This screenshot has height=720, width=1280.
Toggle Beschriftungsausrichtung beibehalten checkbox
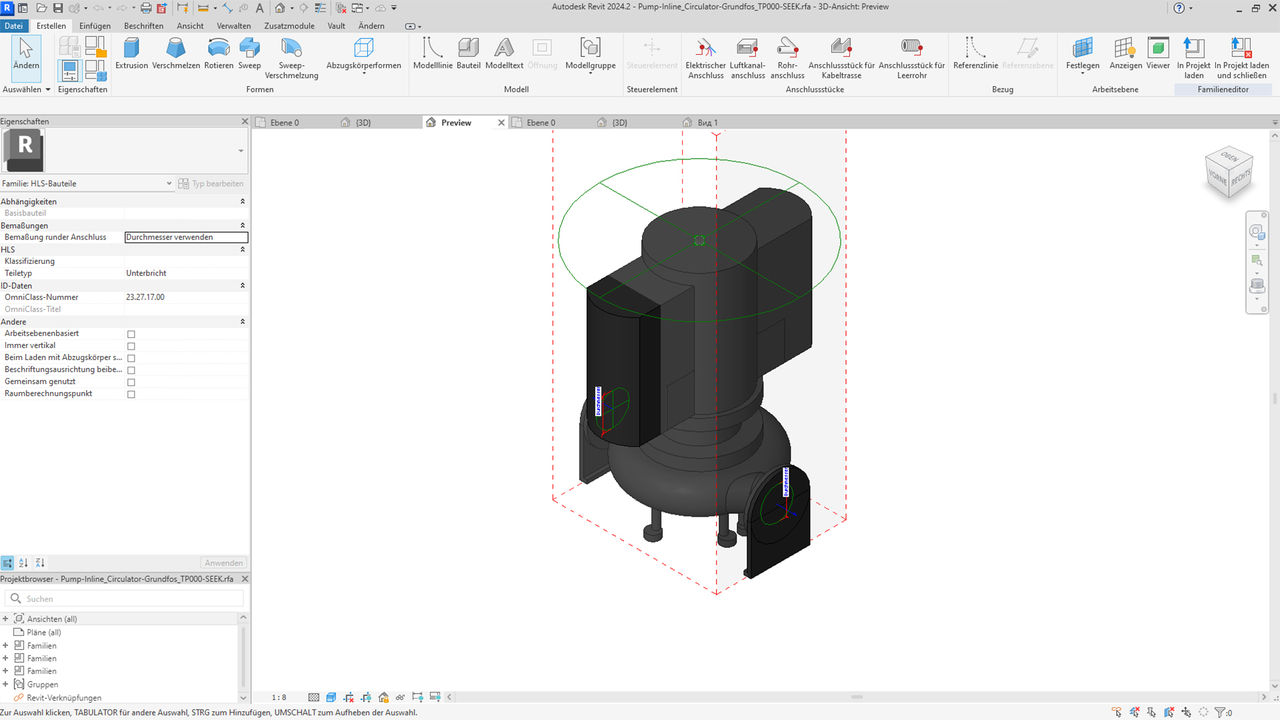pyautogui.click(x=131, y=370)
